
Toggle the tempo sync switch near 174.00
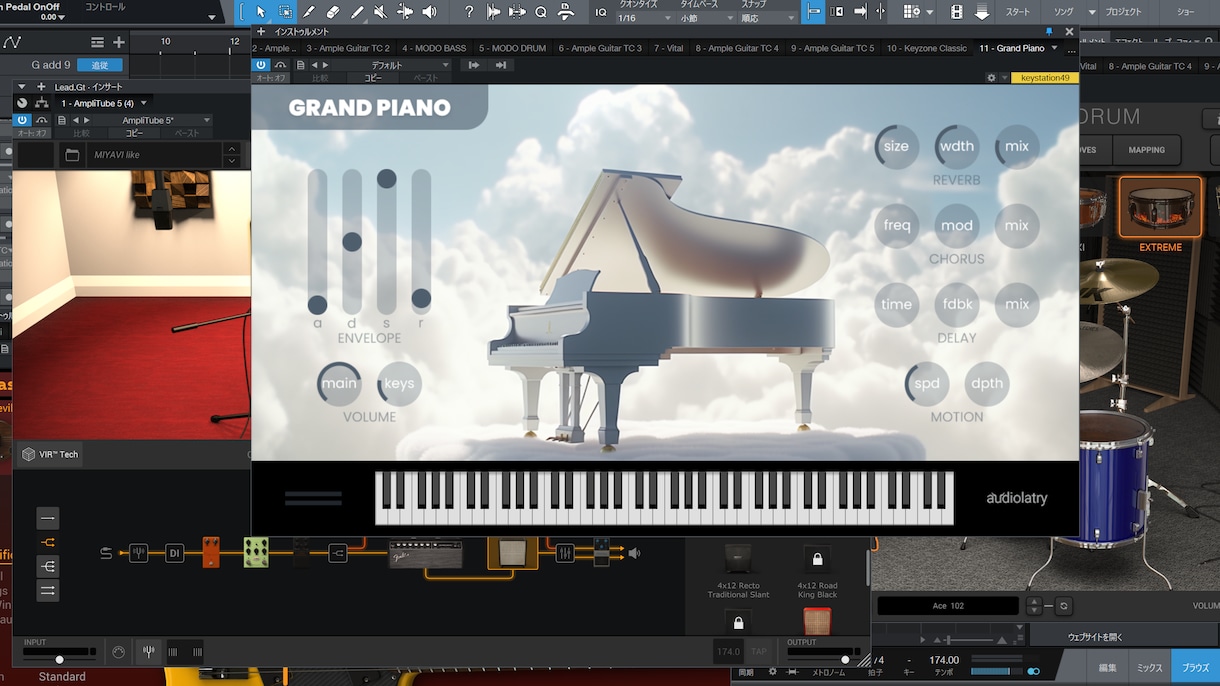[1033, 671]
